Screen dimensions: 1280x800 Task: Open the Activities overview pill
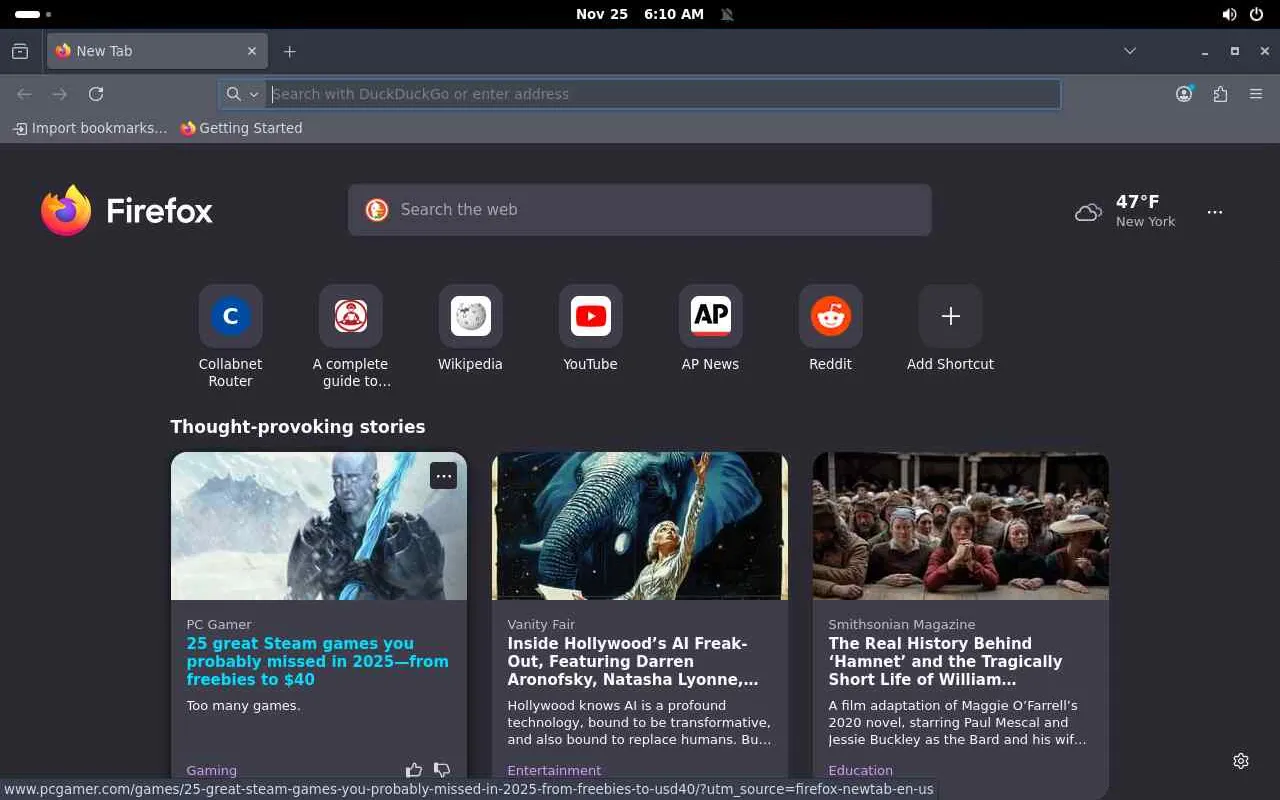(33, 14)
